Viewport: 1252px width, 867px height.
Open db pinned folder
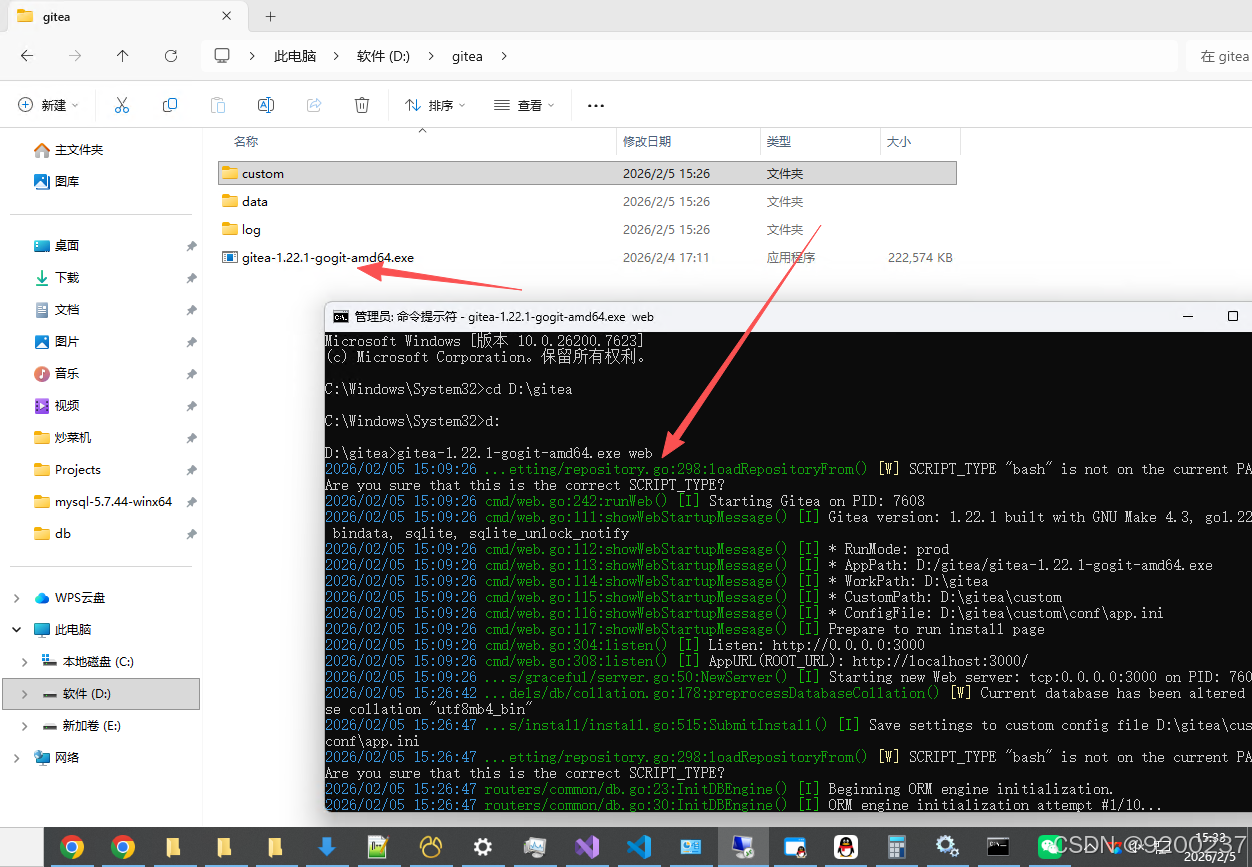[63, 533]
